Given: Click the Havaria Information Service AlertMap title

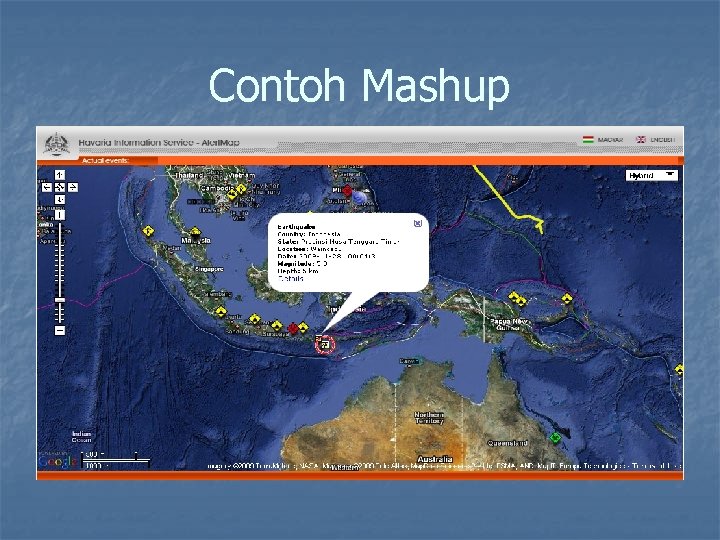Looking at the screenshot, I should (159, 142).
